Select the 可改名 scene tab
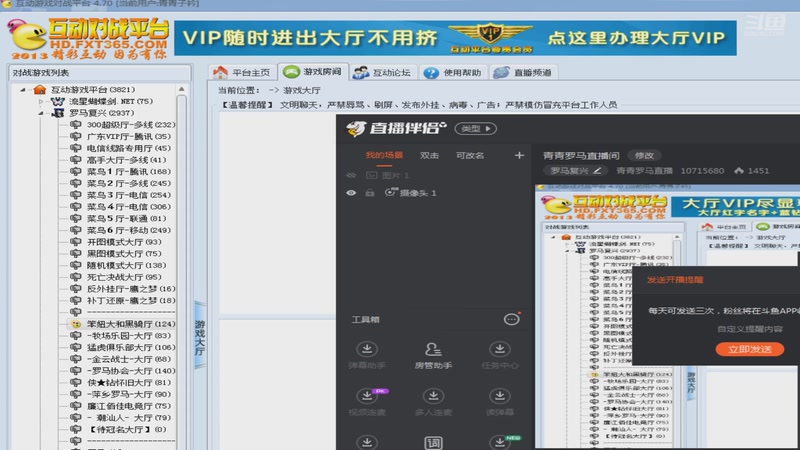This screenshot has height=450, width=800. (x=470, y=155)
